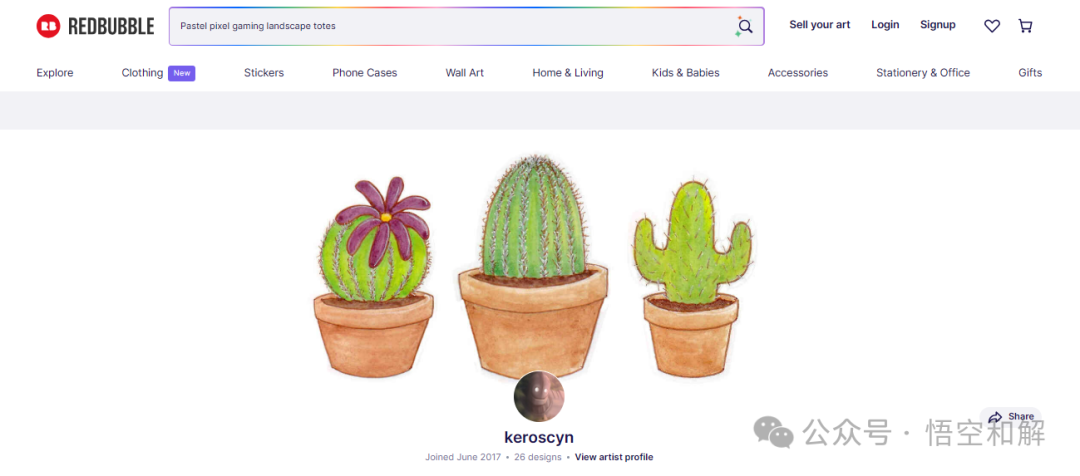Click the keroscyn artist name

[x=539, y=437]
